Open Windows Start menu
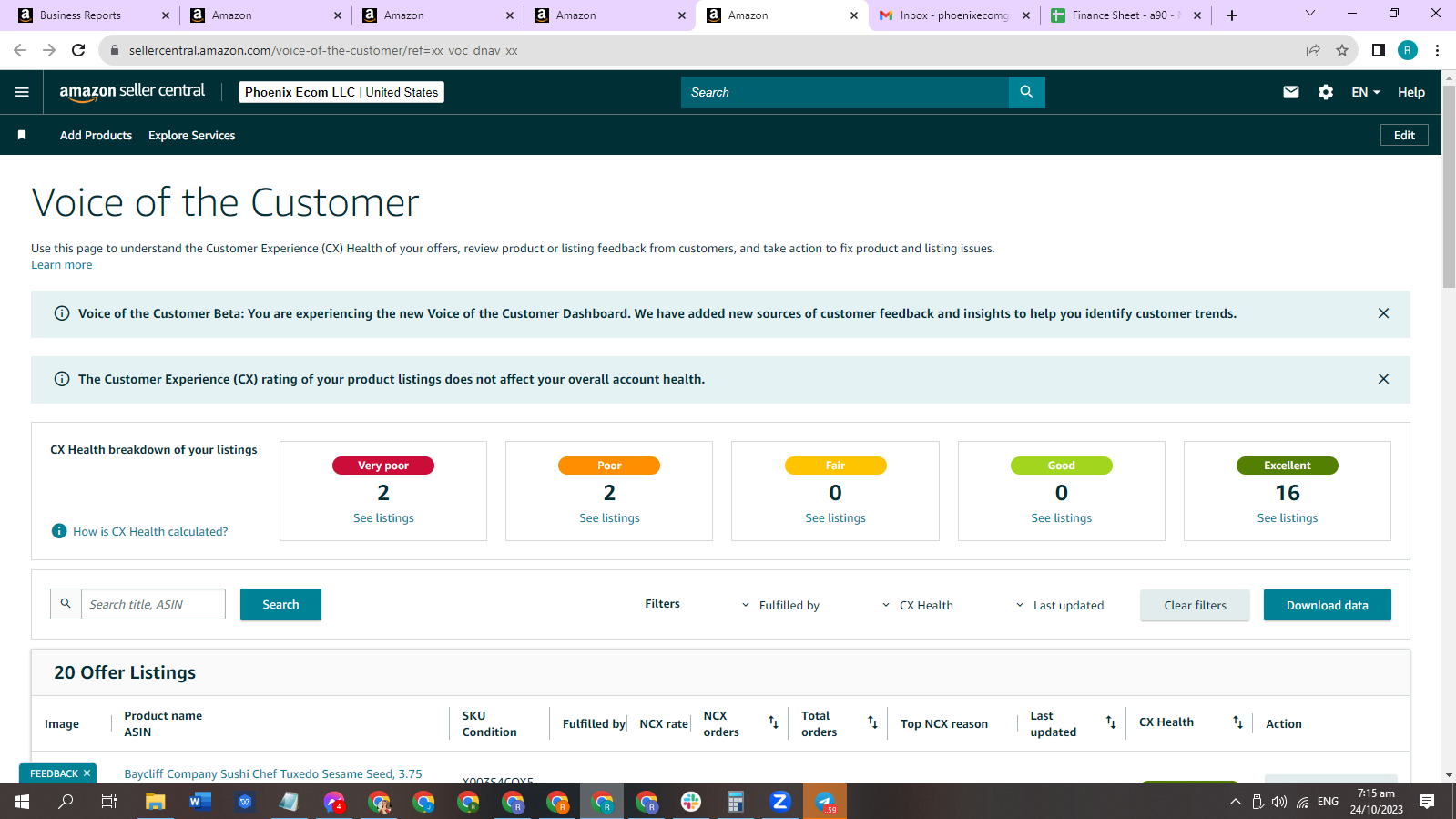This screenshot has height=819, width=1456. 22,802
